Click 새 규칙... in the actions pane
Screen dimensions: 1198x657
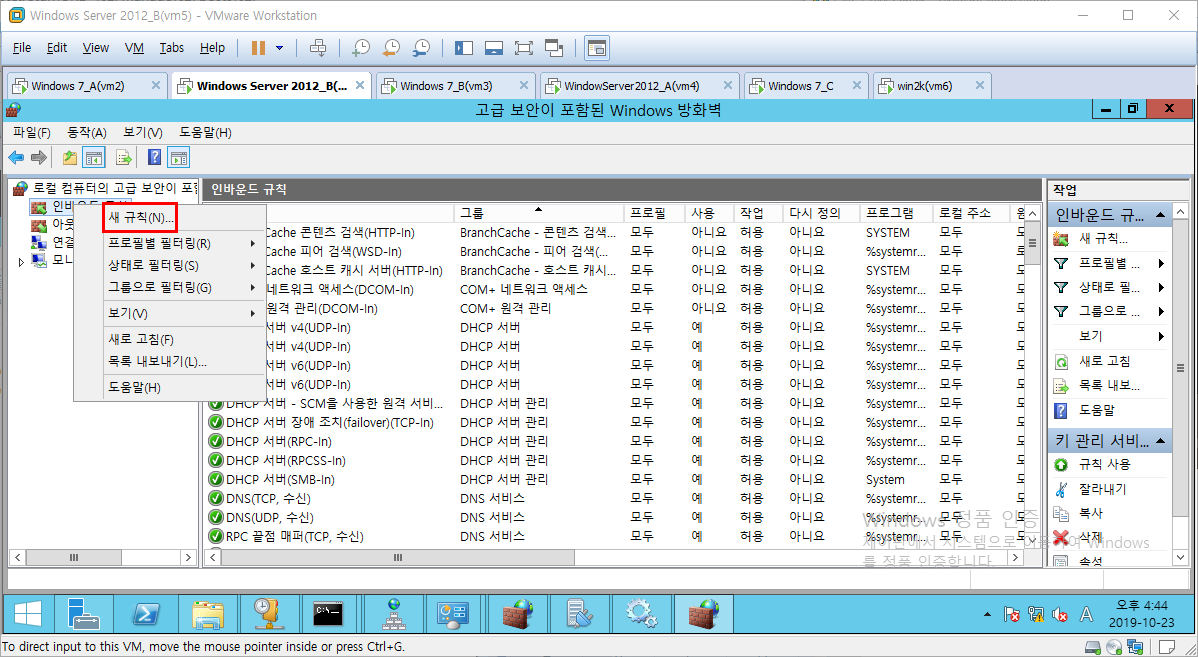[x=1103, y=239]
